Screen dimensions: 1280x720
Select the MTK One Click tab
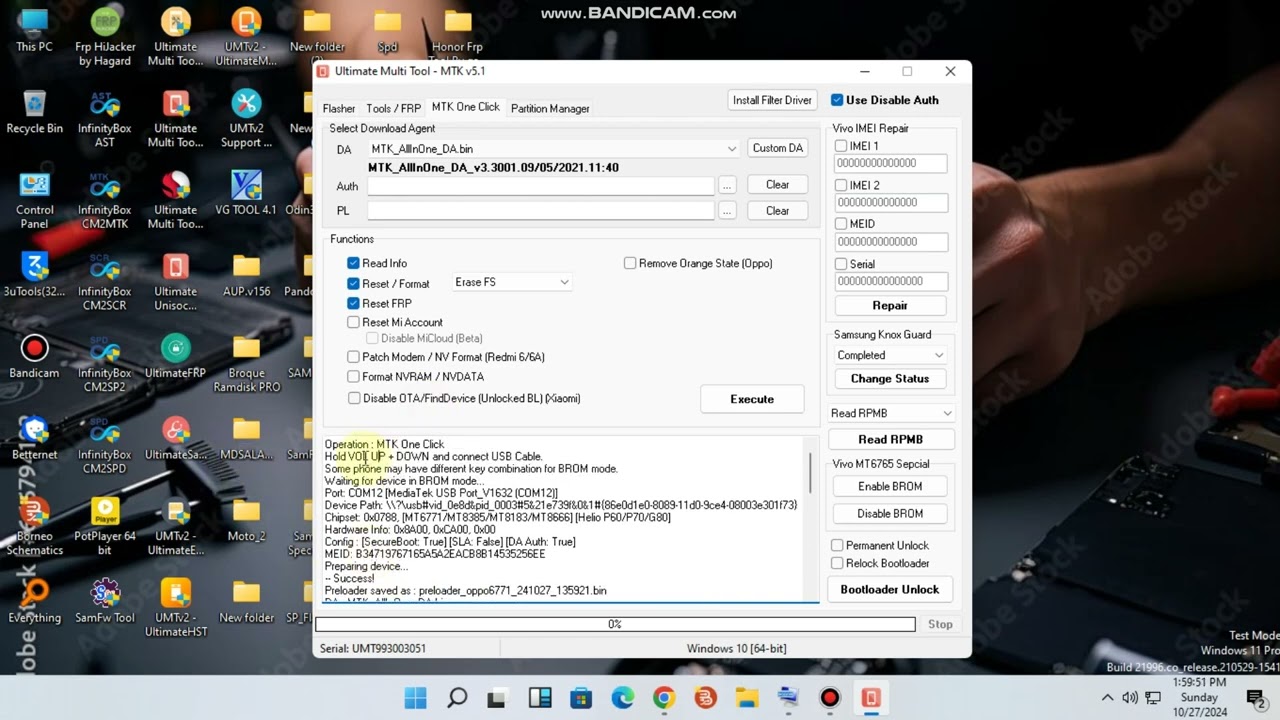[465, 107]
